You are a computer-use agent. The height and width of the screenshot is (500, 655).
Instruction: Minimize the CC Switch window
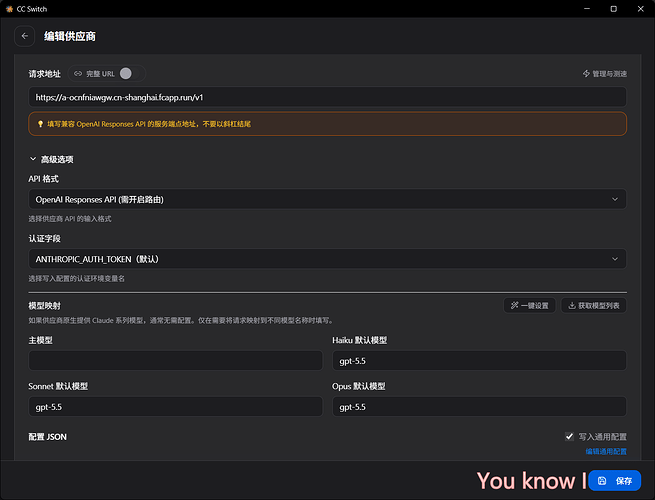(x=587, y=9)
